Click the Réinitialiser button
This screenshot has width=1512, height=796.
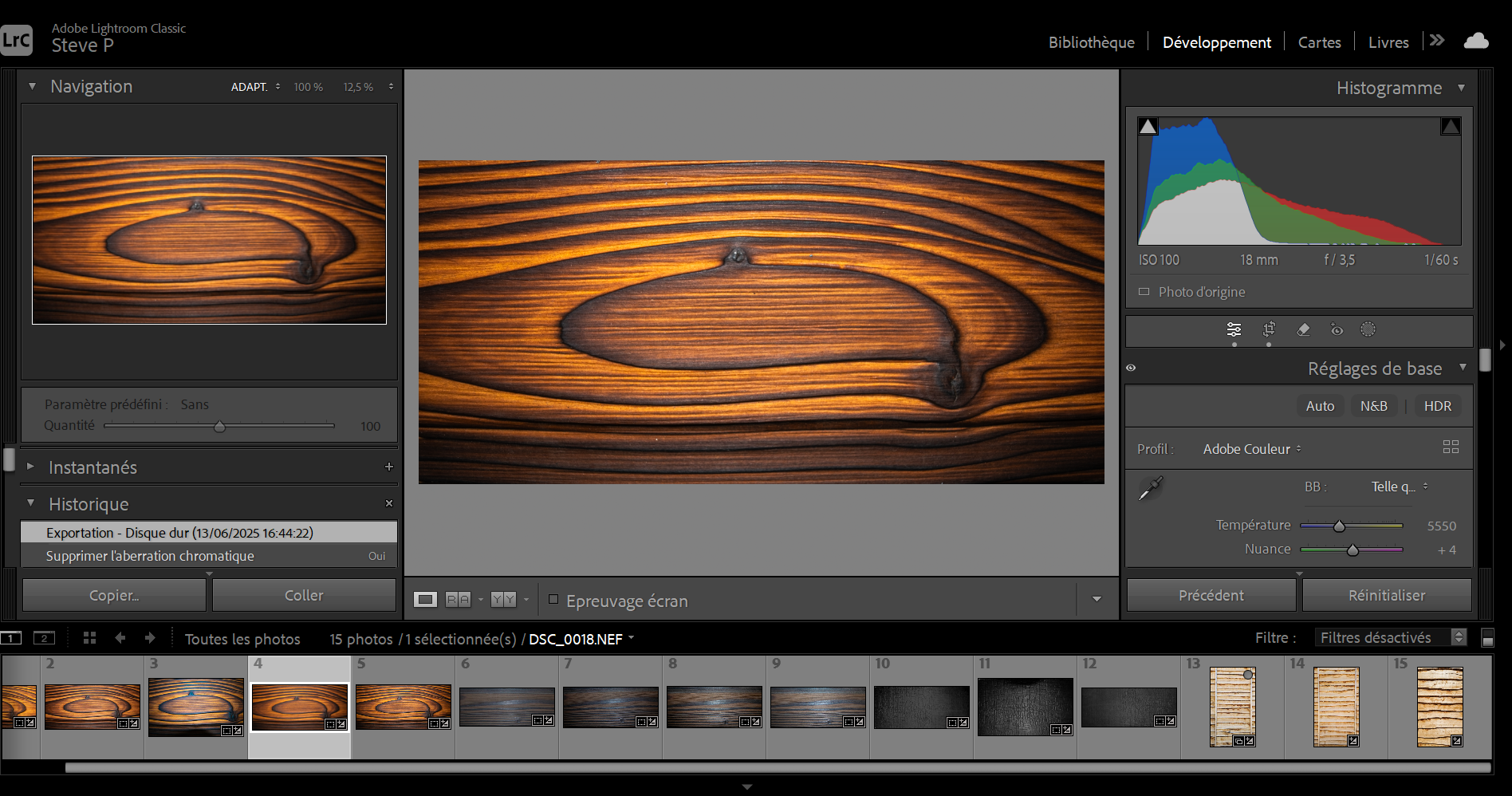1386,595
